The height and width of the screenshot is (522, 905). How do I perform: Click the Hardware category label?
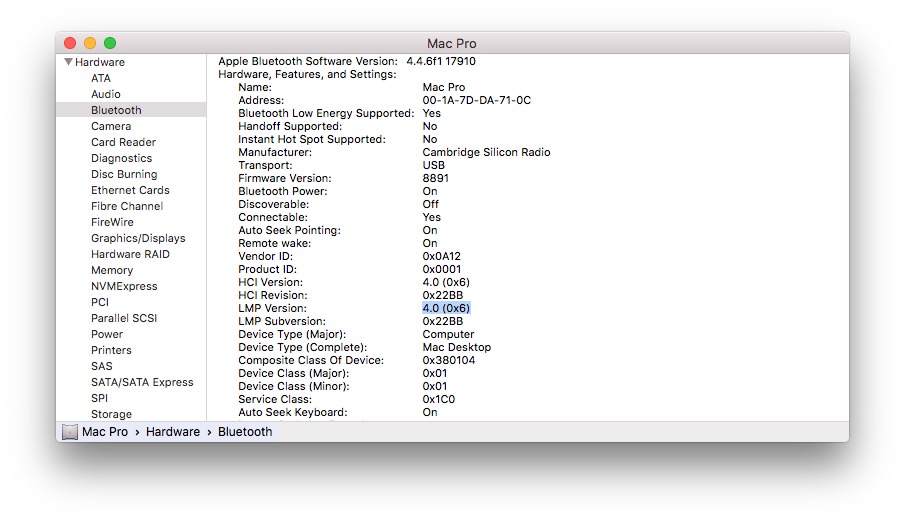pyautogui.click(x=100, y=62)
